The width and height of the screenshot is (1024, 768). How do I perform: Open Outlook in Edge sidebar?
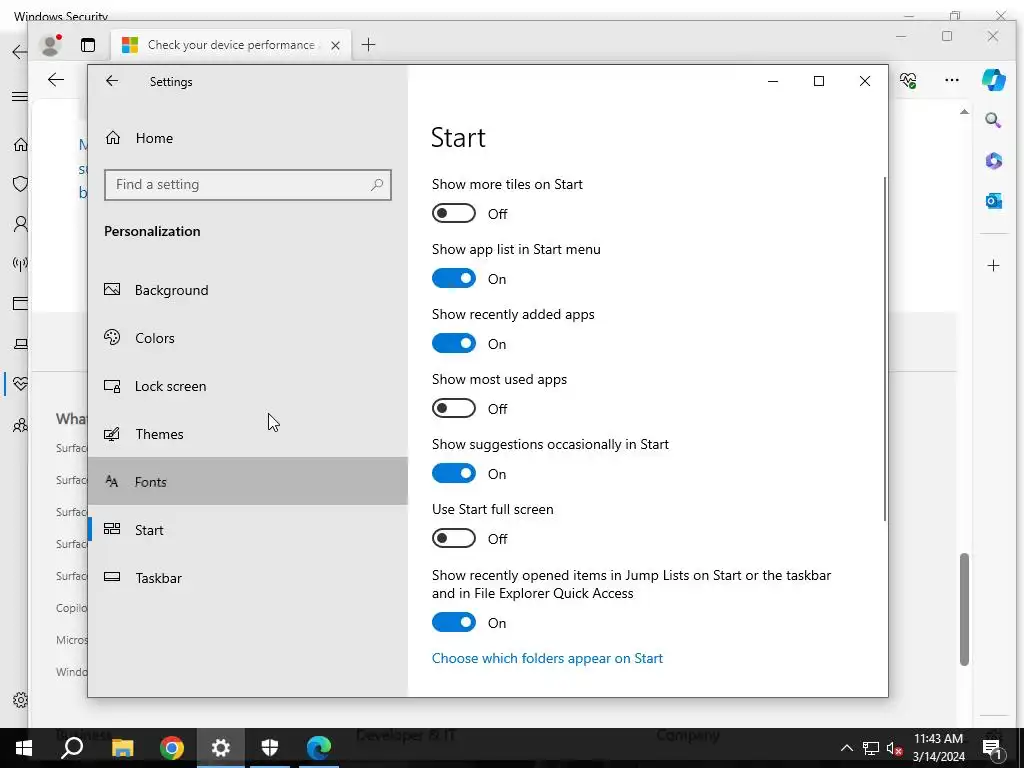(993, 200)
